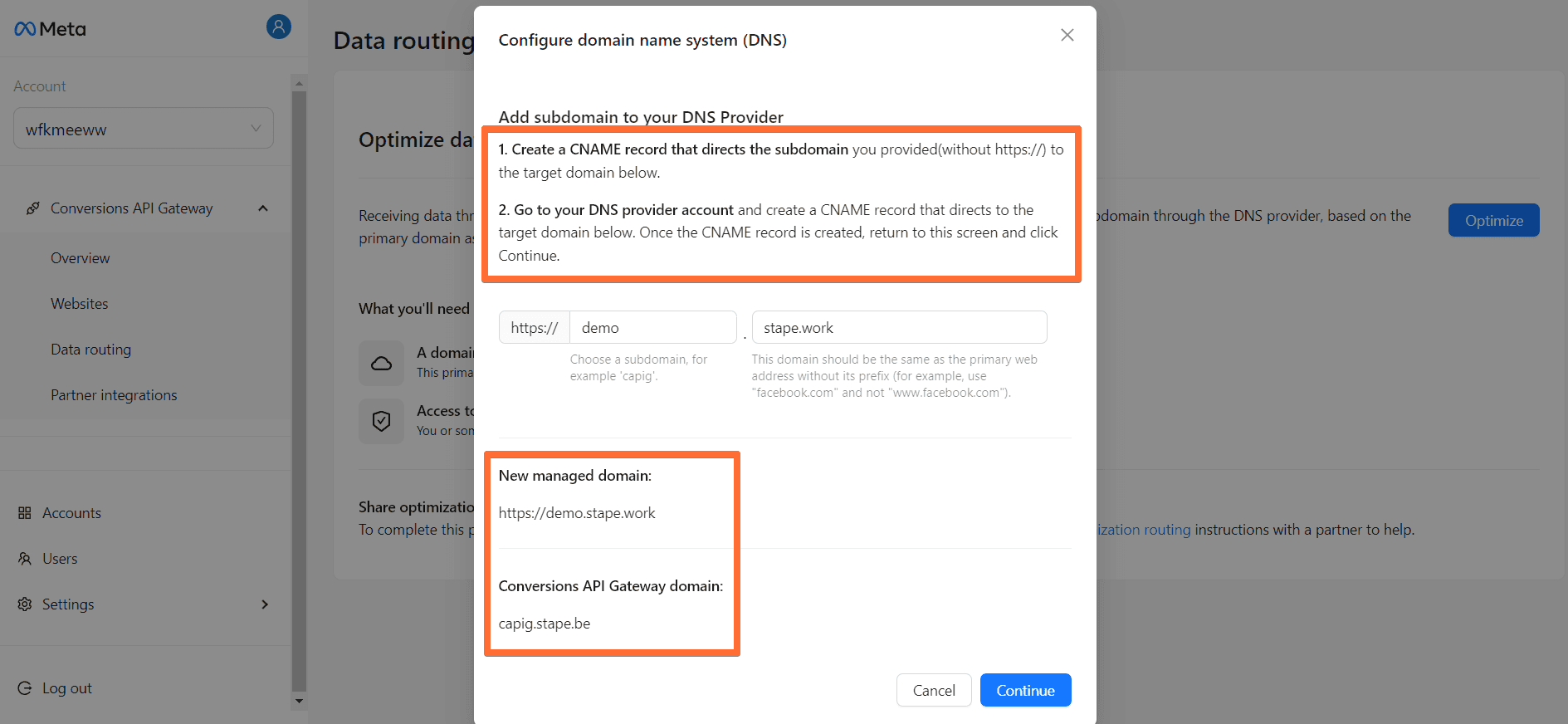This screenshot has height=724, width=1568.
Task: Click the 'New managed domain:' label
Action: [x=575, y=476]
